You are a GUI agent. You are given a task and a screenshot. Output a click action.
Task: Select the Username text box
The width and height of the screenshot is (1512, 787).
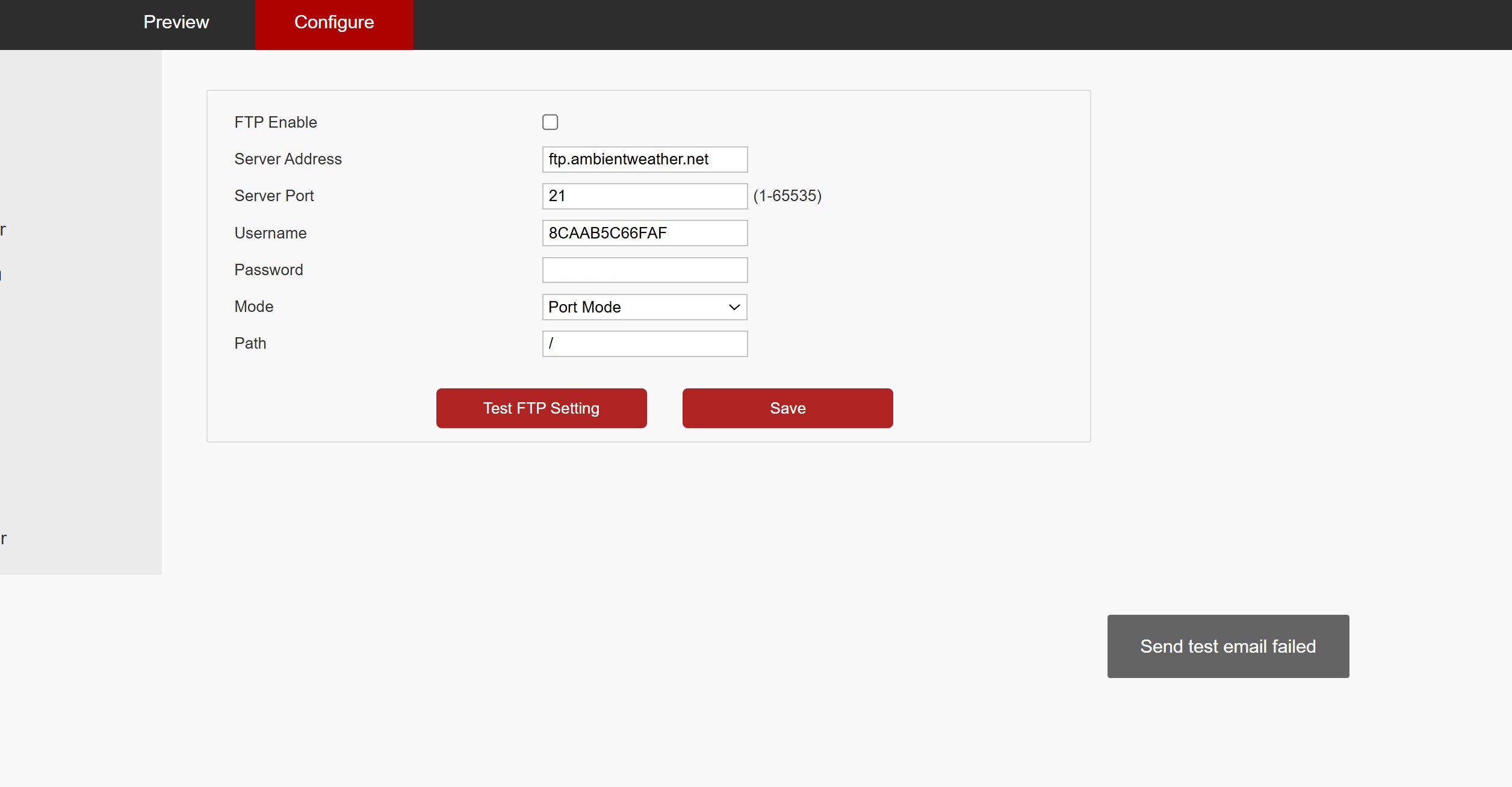644,233
